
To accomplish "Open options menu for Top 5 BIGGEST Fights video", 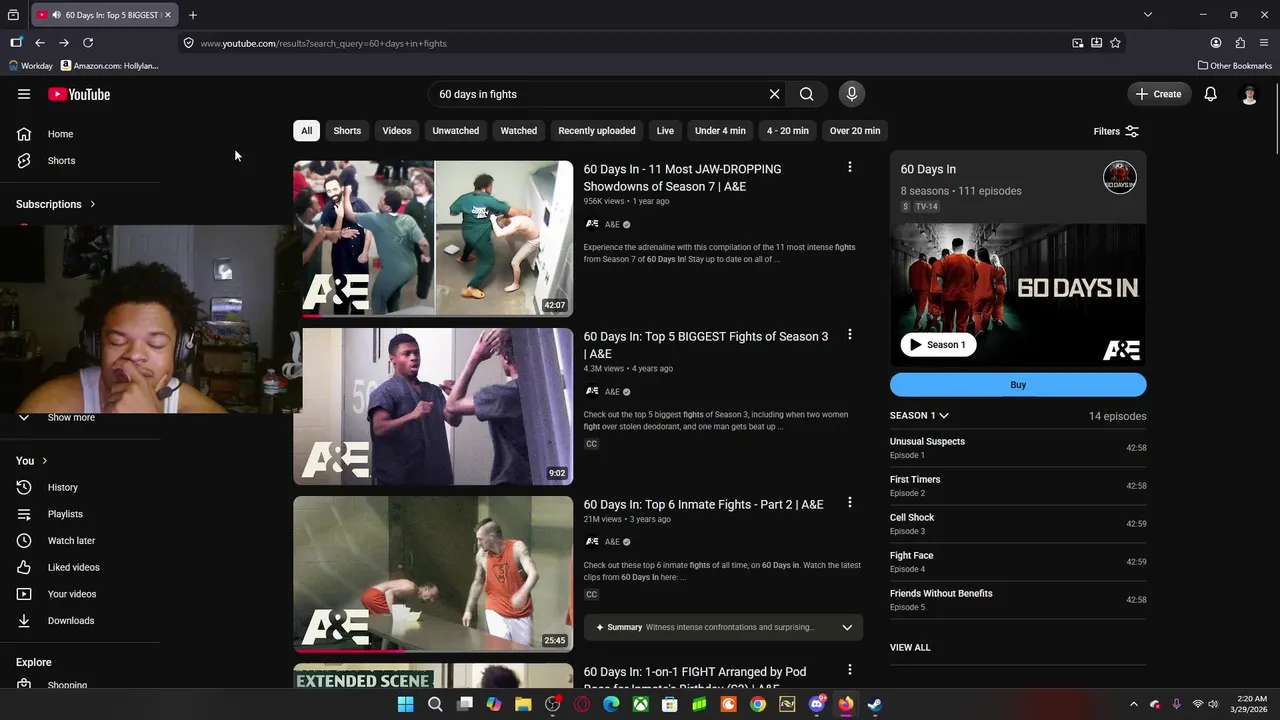I will coord(850,335).
